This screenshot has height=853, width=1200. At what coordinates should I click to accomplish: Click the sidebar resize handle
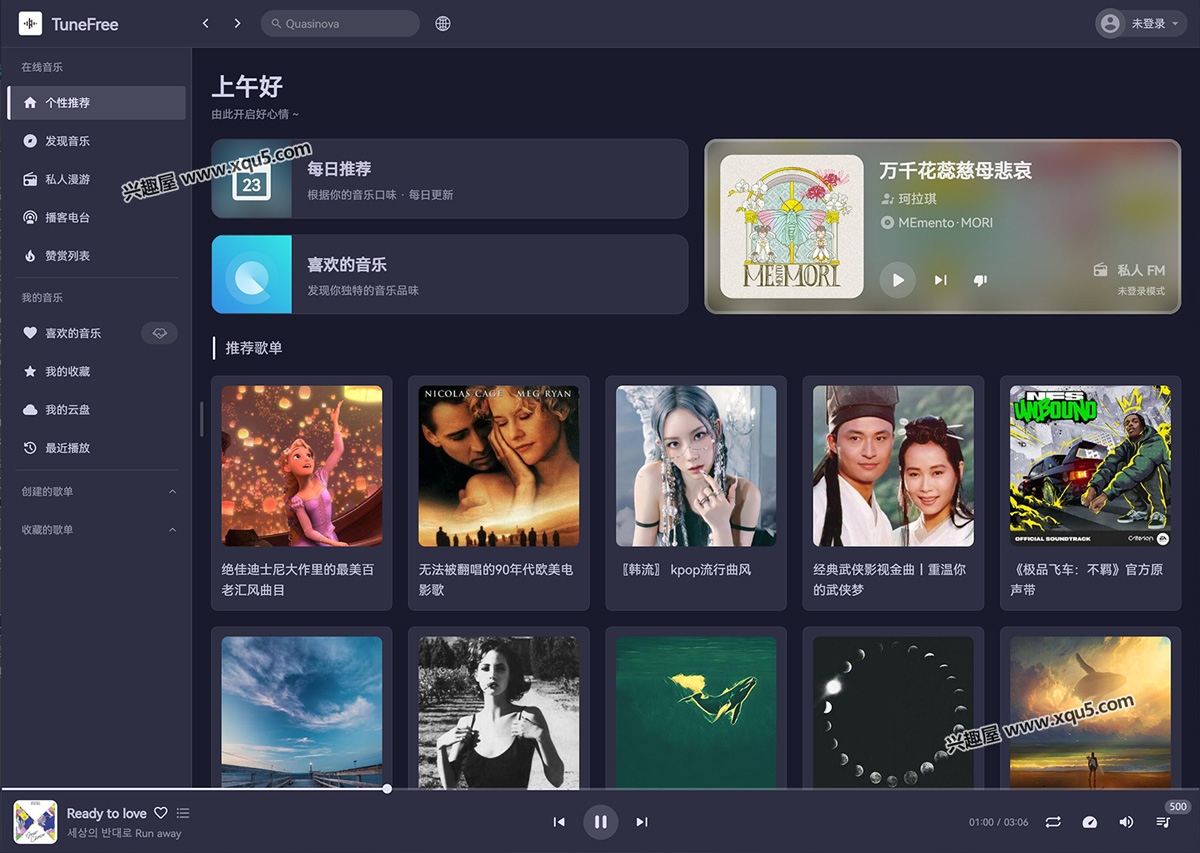(201, 418)
